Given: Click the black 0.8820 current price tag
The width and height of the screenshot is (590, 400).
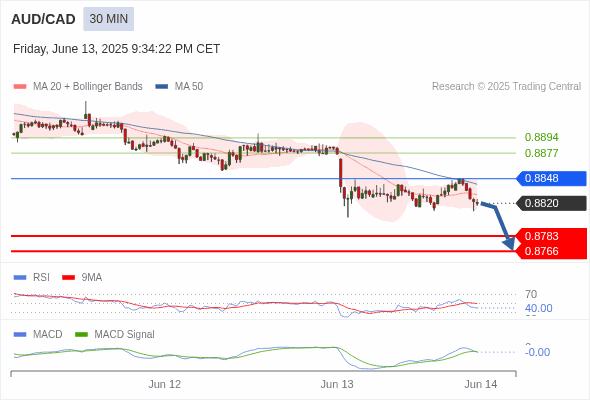Looking at the screenshot, I should click(551, 203).
